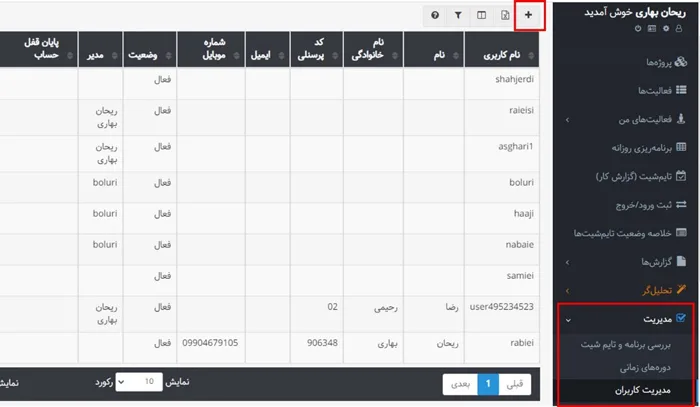Click username rabiei in table

[522, 343]
